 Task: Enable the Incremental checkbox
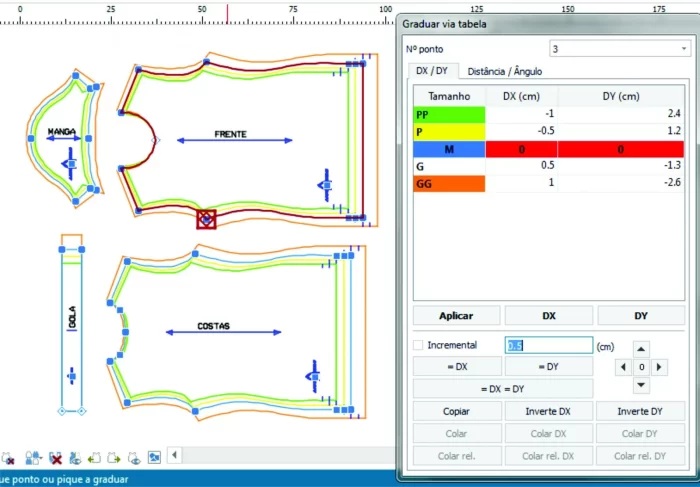click(418, 345)
